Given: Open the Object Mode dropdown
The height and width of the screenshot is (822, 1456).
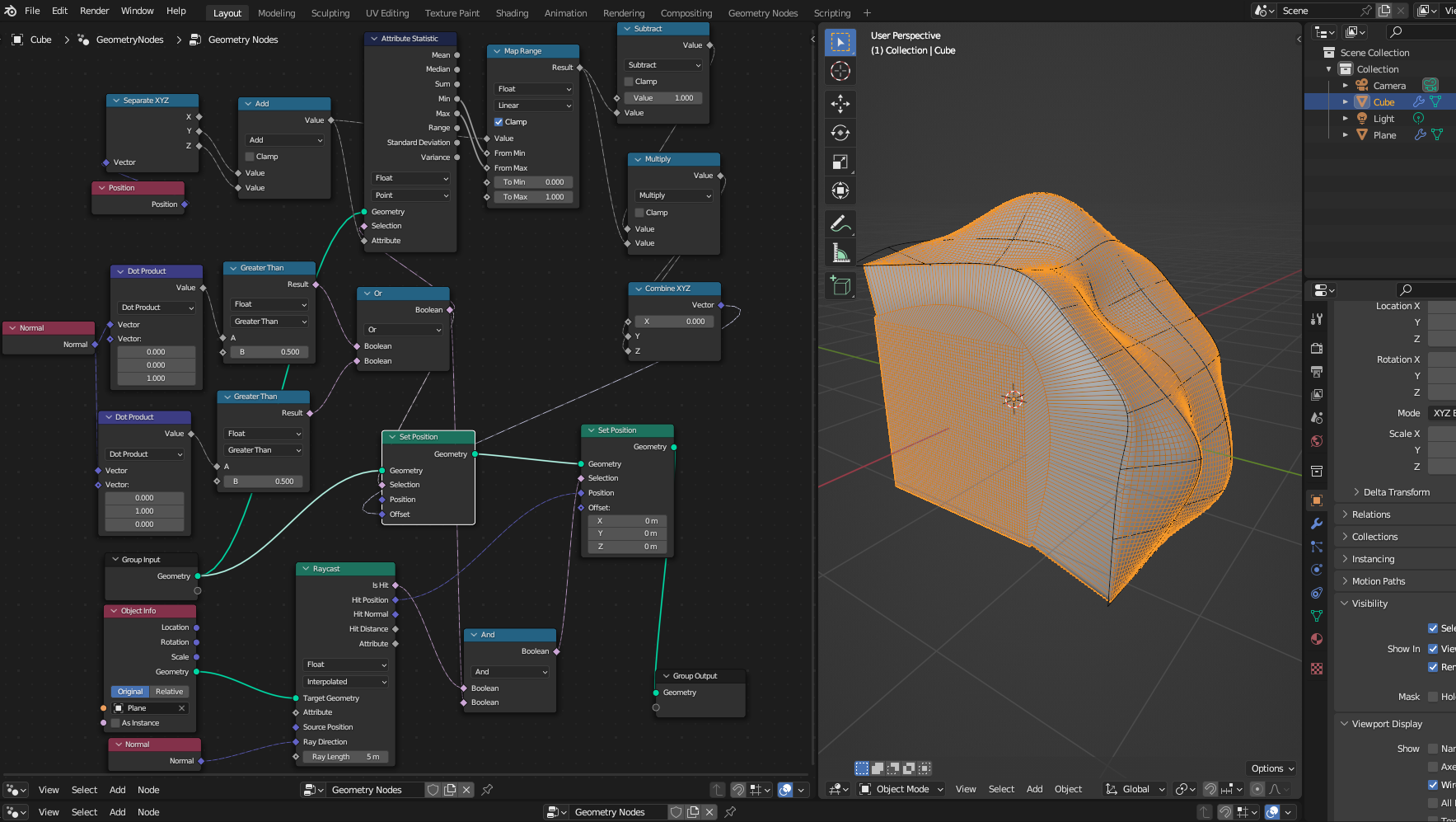Looking at the screenshot, I should (x=901, y=789).
